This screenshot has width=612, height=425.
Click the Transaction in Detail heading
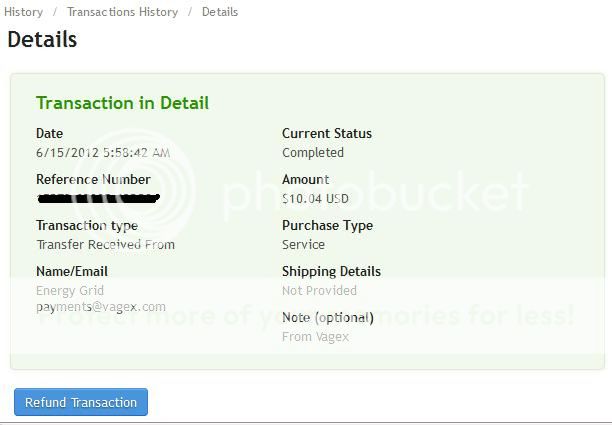(122, 103)
